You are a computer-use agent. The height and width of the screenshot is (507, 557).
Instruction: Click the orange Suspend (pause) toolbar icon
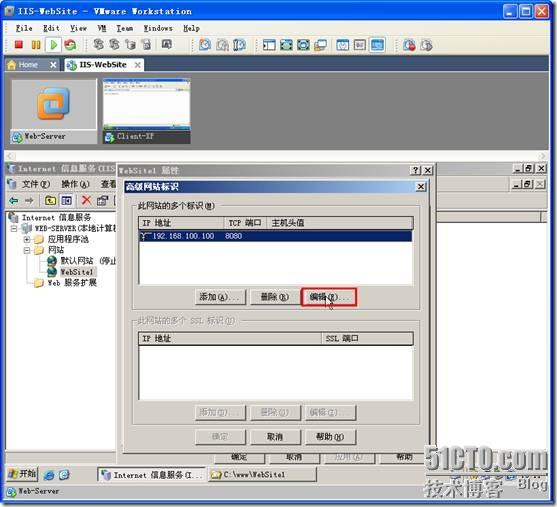[36, 45]
